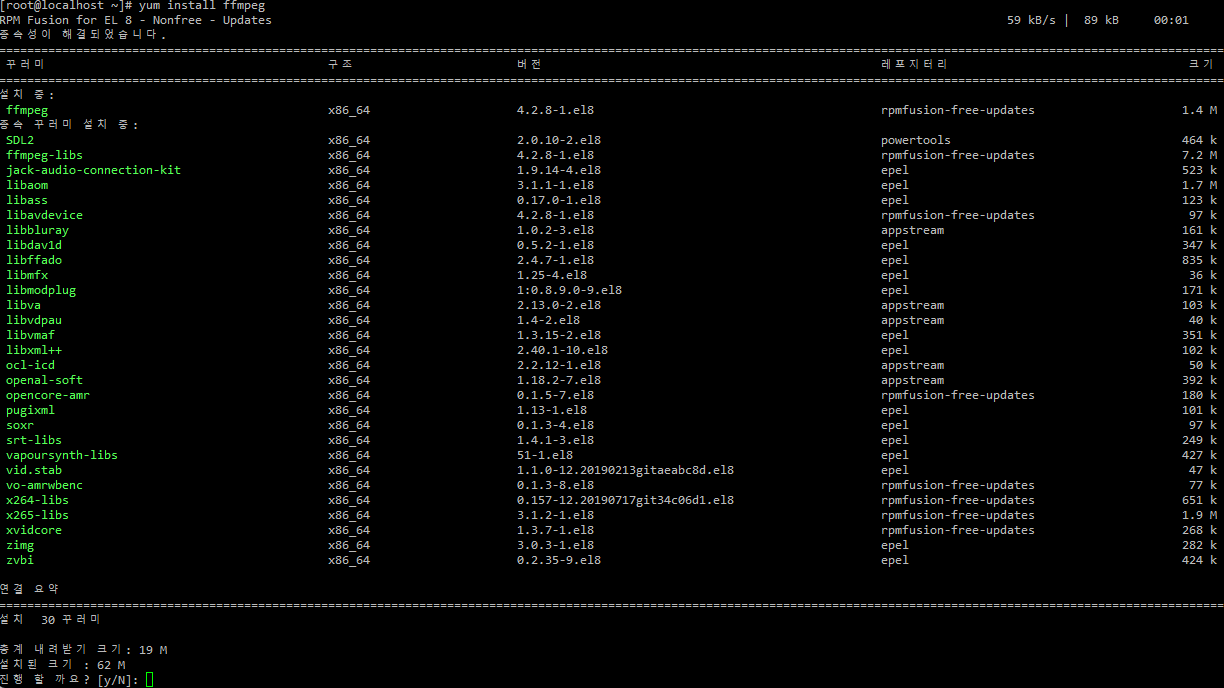
Task: Select the vid.stab package name
Action: tap(34, 470)
